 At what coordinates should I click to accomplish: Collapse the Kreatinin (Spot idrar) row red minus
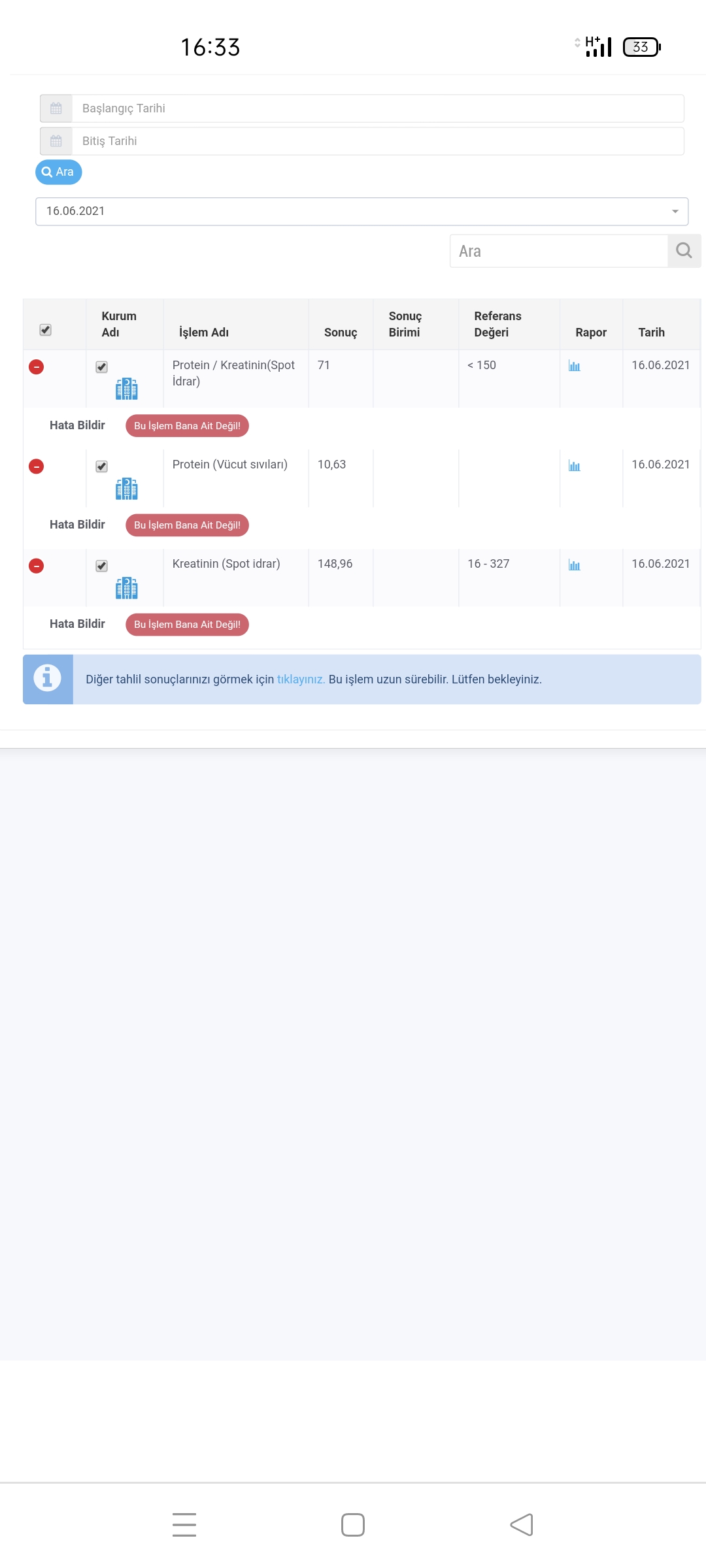tap(37, 566)
